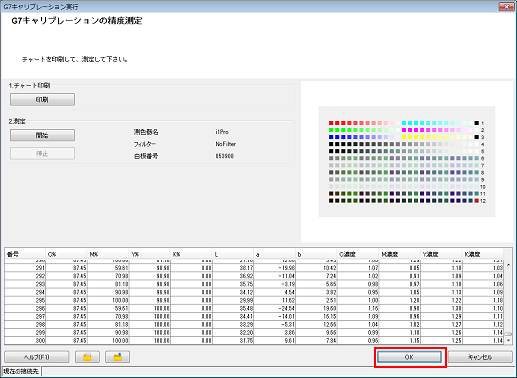Select the first cyan patch in chart row 1

coord(404,123)
